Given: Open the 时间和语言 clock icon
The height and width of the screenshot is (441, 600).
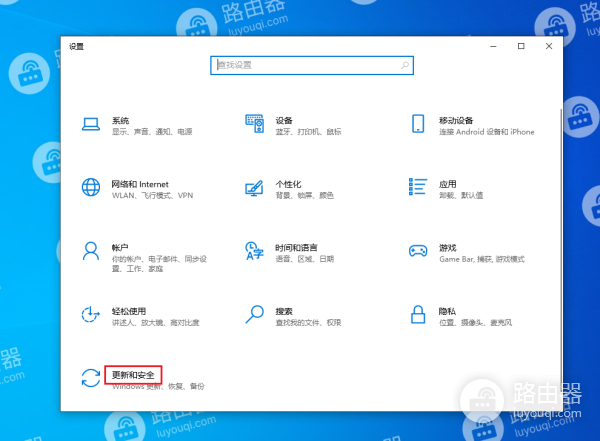Looking at the screenshot, I should tap(254, 251).
